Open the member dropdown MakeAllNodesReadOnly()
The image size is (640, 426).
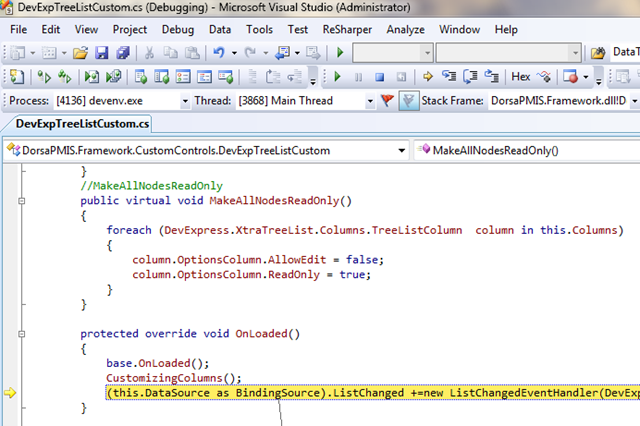[527, 151]
